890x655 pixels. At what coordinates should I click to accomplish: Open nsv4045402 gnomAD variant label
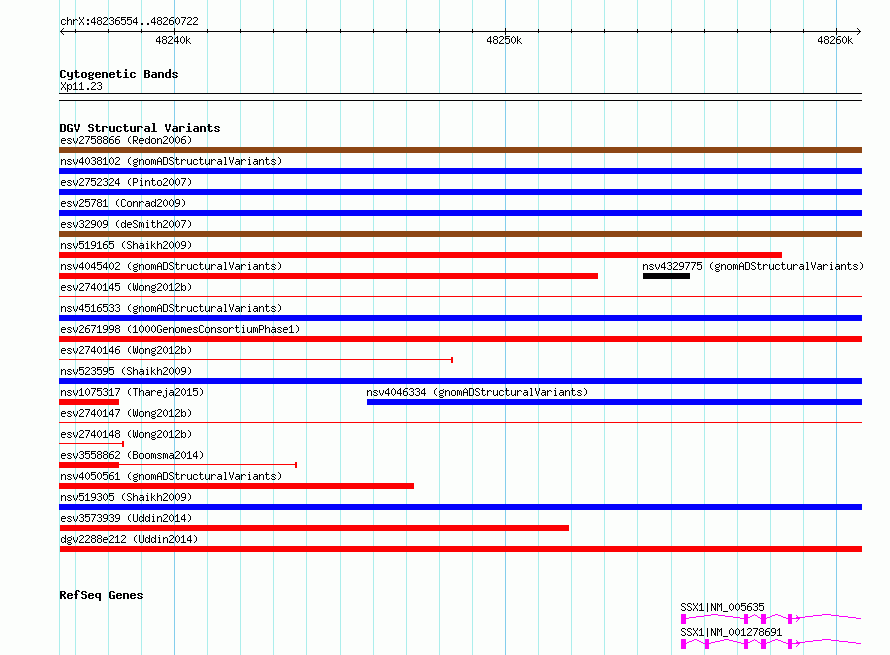coord(171,266)
